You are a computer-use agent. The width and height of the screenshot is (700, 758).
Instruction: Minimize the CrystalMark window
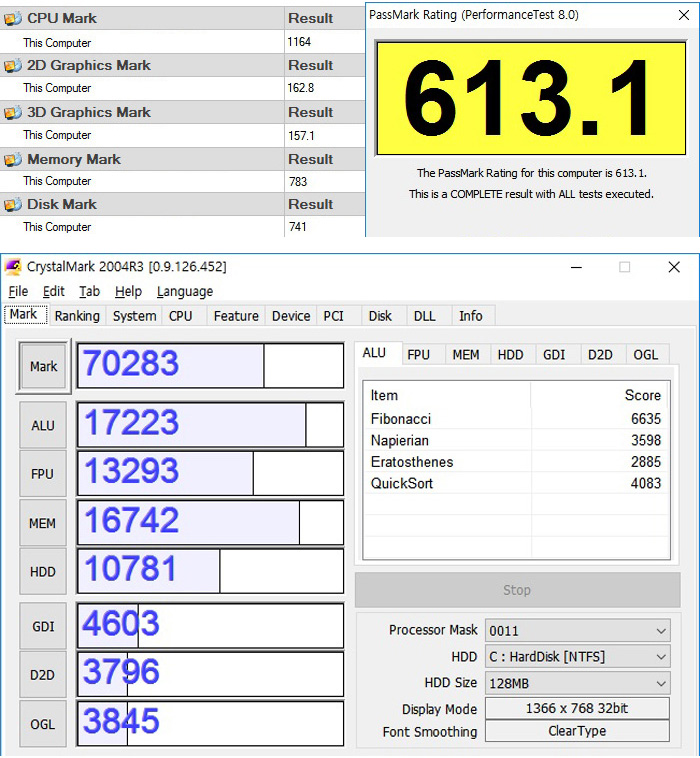tap(576, 267)
